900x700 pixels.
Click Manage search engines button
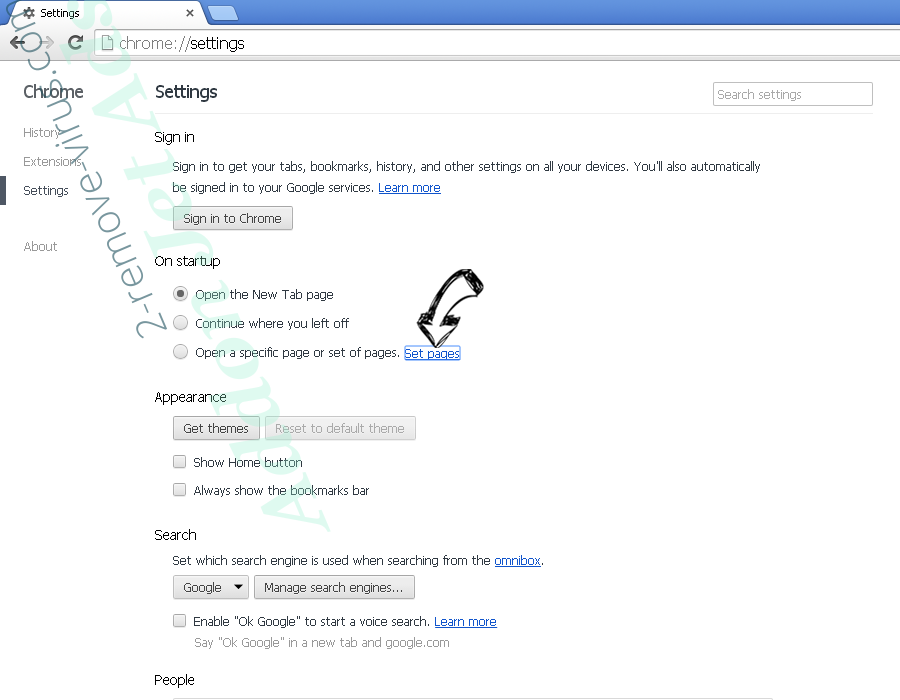333,588
